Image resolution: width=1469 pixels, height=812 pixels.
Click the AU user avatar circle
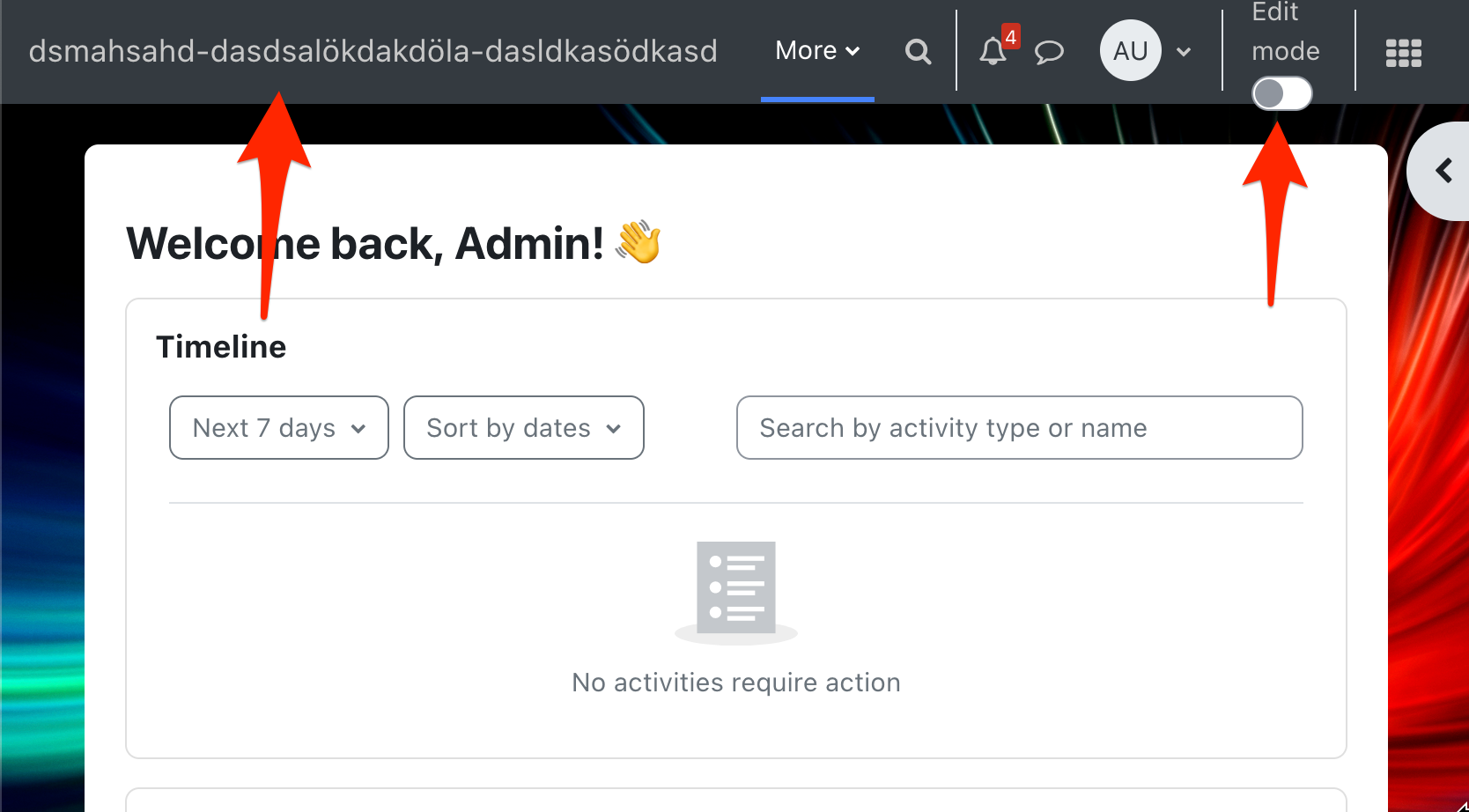(x=1131, y=50)
